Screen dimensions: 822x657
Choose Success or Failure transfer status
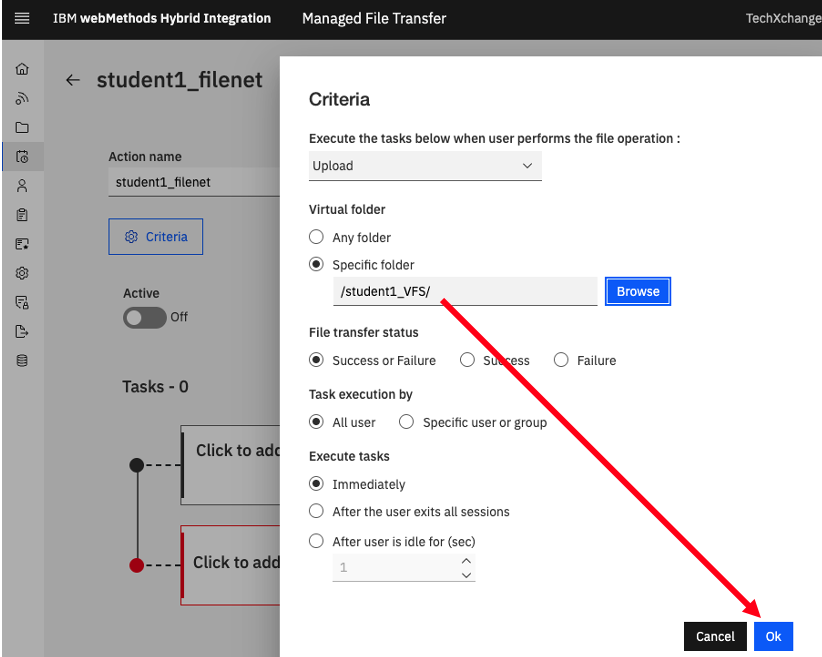316,360
